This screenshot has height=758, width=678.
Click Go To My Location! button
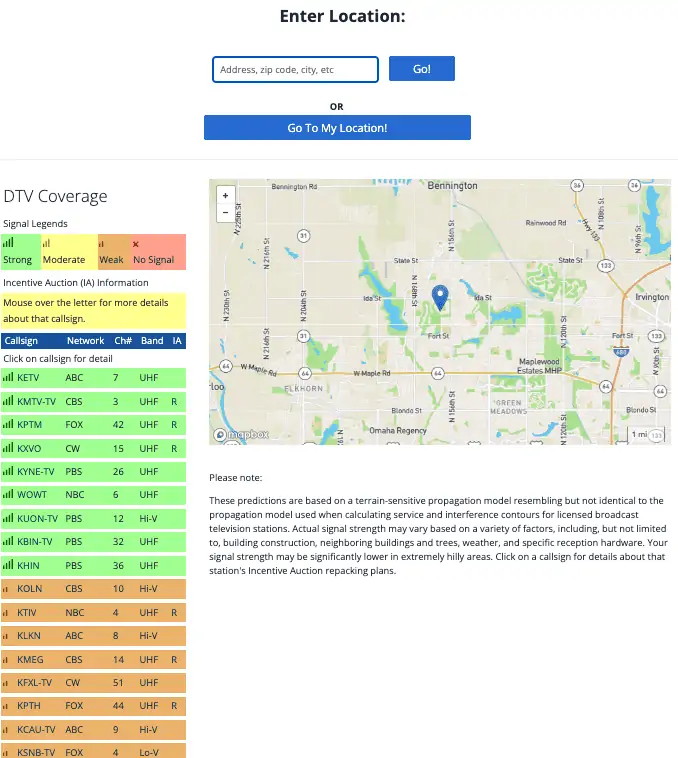point(337,128)
